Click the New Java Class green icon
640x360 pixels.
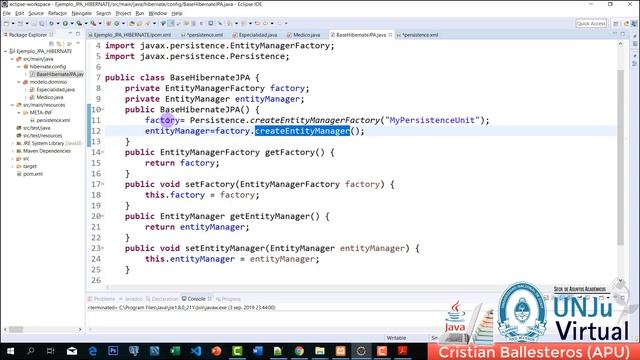click(117, 23)
